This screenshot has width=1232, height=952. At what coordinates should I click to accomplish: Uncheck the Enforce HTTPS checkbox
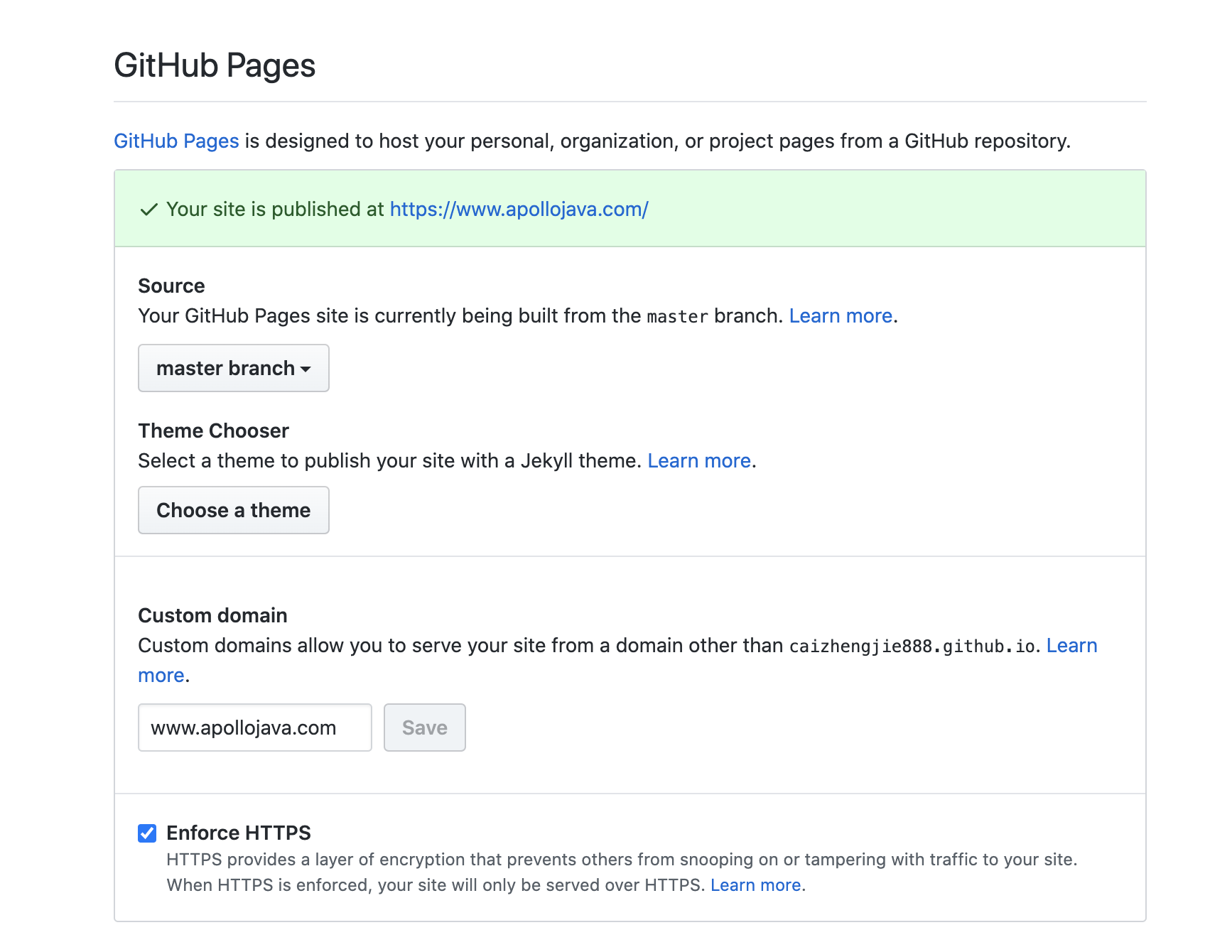(x=147, y=833)
